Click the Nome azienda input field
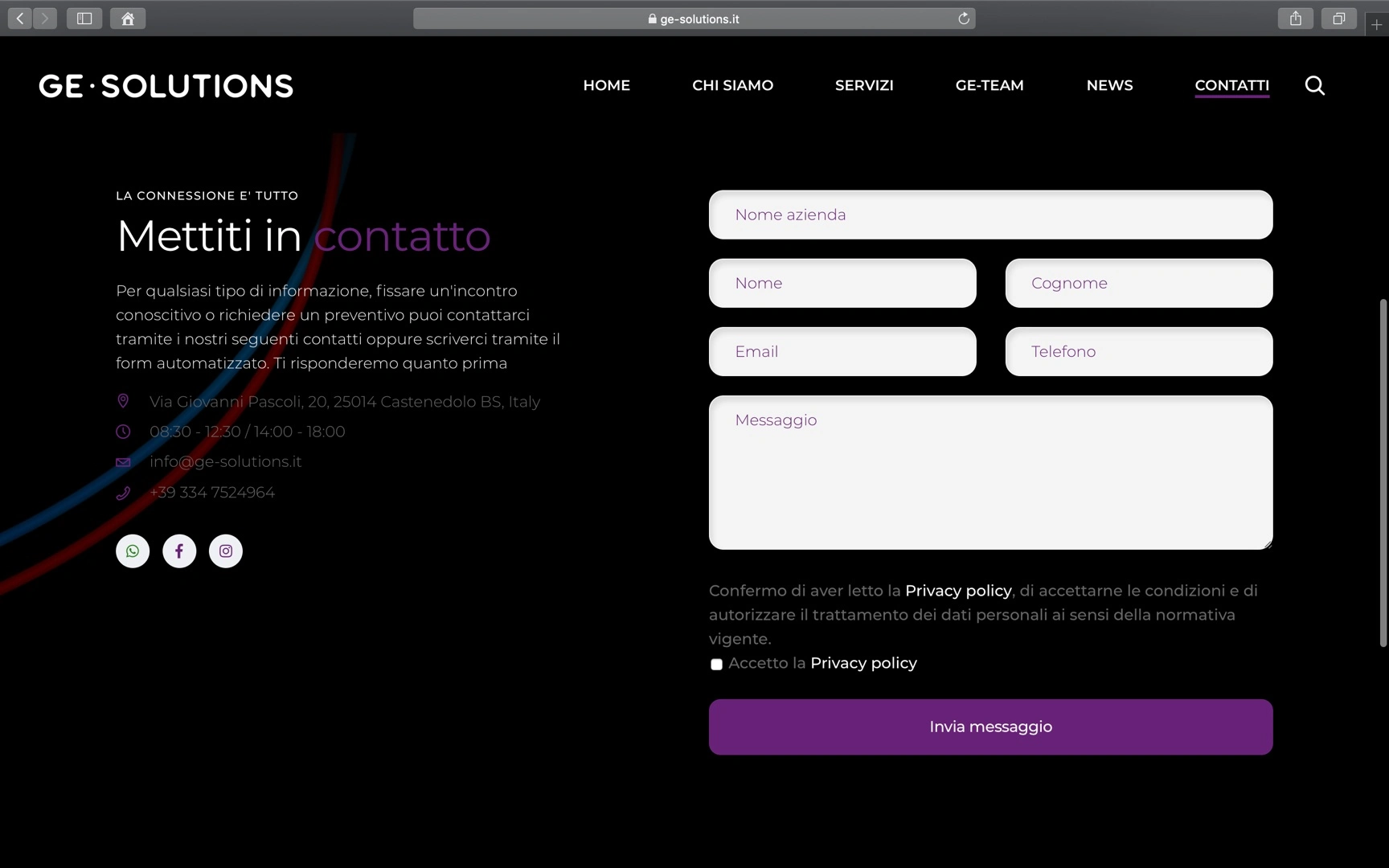This screenshot has width=1389, height=868. (x=990, y=215)
